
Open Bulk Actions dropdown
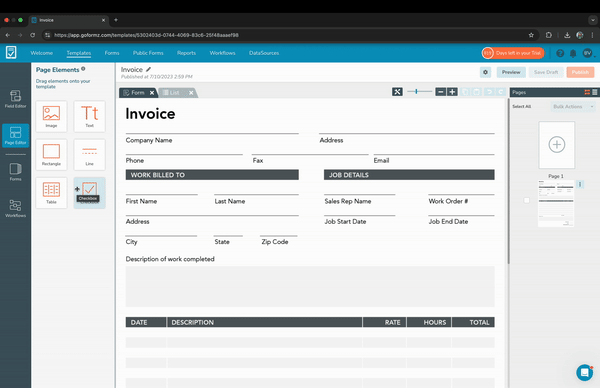coord(573,106)
